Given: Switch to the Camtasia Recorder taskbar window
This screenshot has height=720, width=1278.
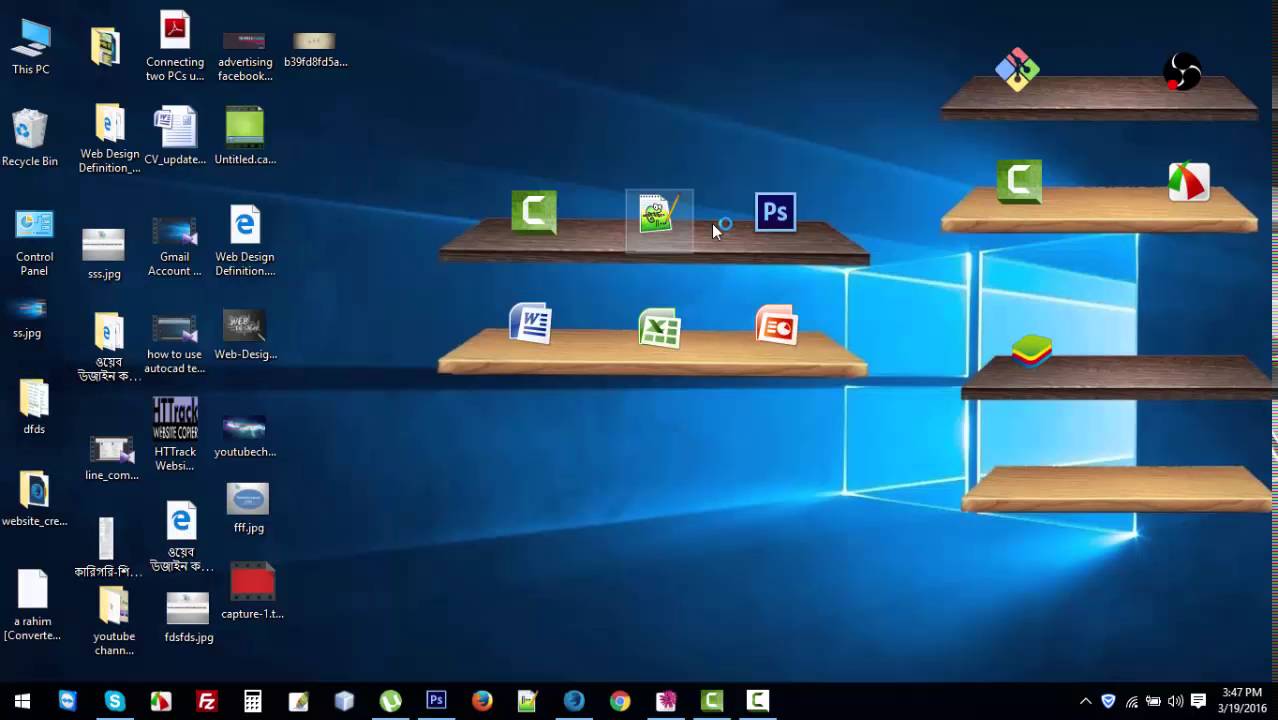Looking at the screenshot, I should pyautogui.click(x=757, y=701).
